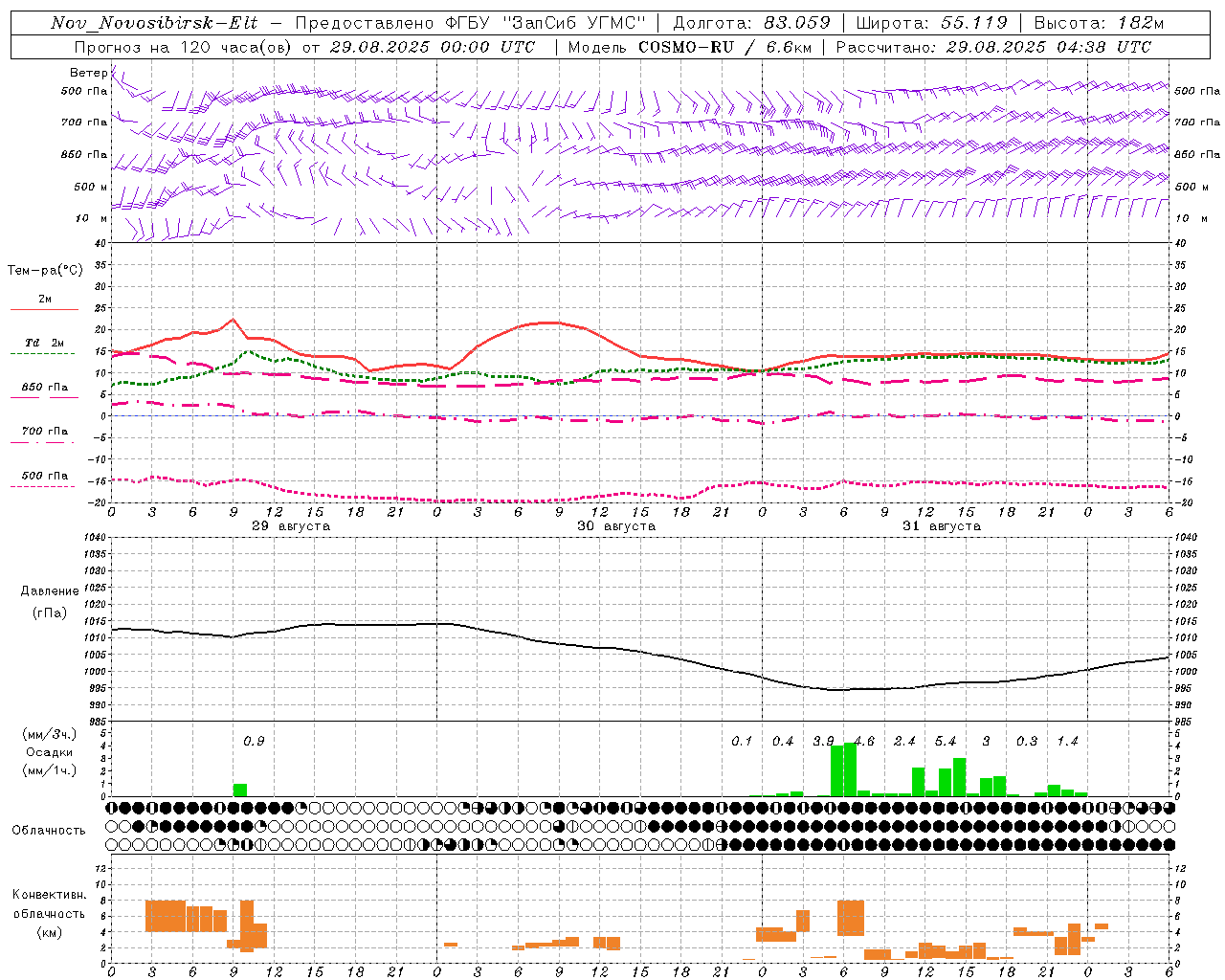Image resolution: width=1225 pixels, height=980 pixels.
Task: Click the 500 гПа temperature legend entry
Action: point(45,476)
